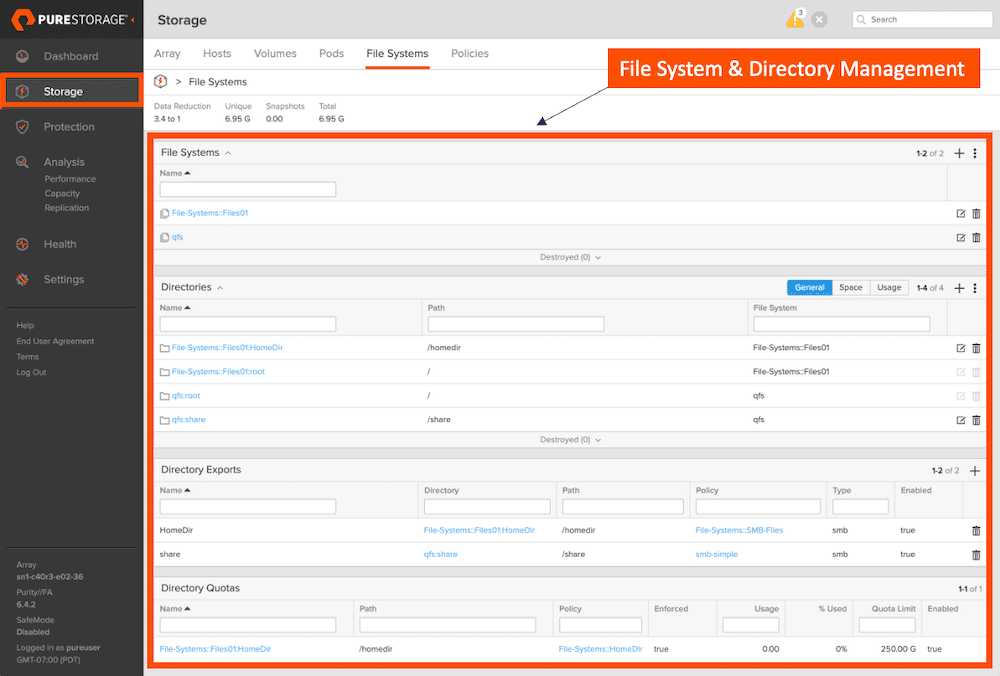Image resolution: width=1000 pixels, height=676 pixels.
Task: Click the Protection shield icon
Action: click(x=22, y=127)
